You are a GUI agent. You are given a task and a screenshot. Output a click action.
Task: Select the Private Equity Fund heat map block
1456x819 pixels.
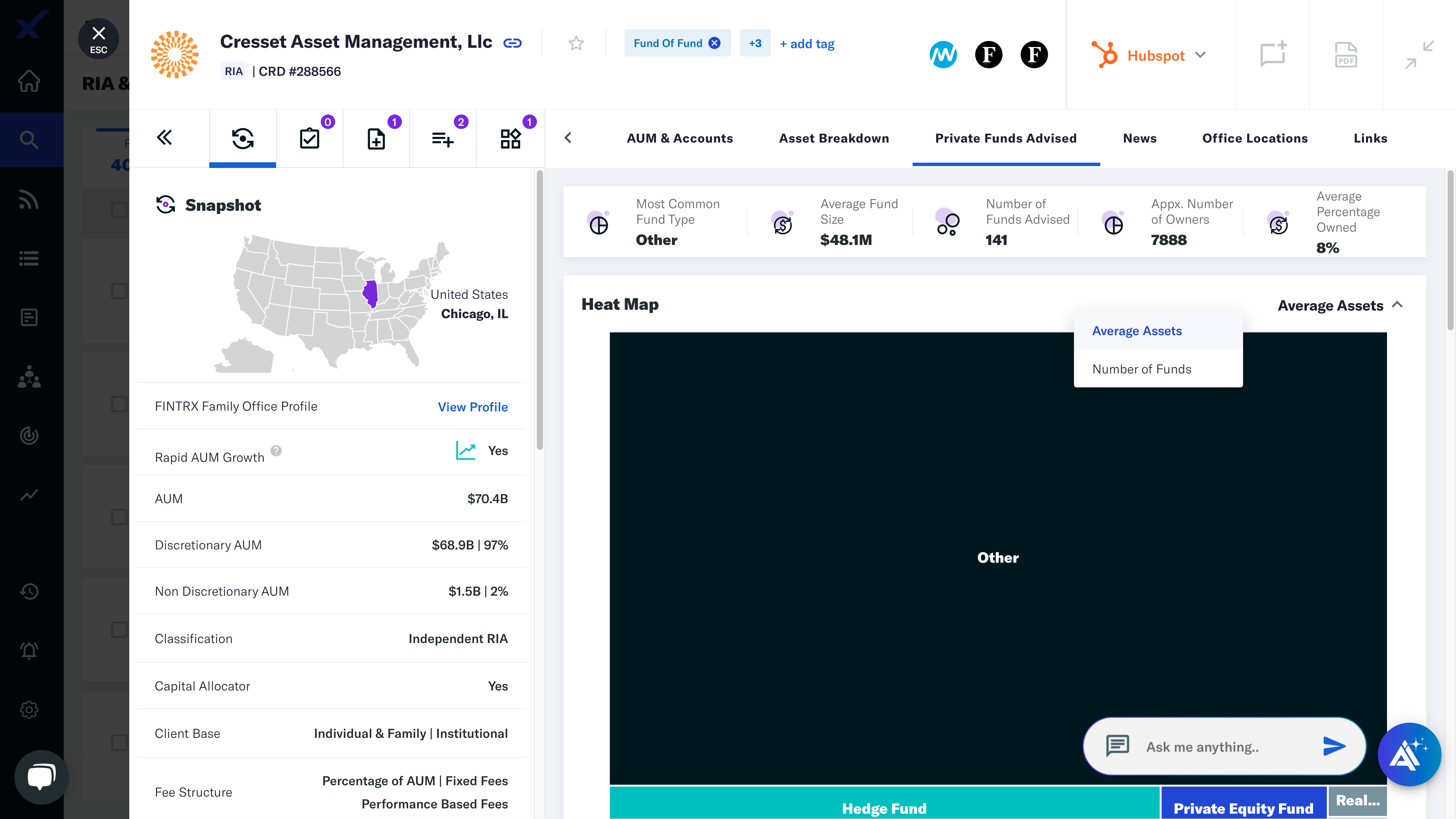pos(1244,803)
